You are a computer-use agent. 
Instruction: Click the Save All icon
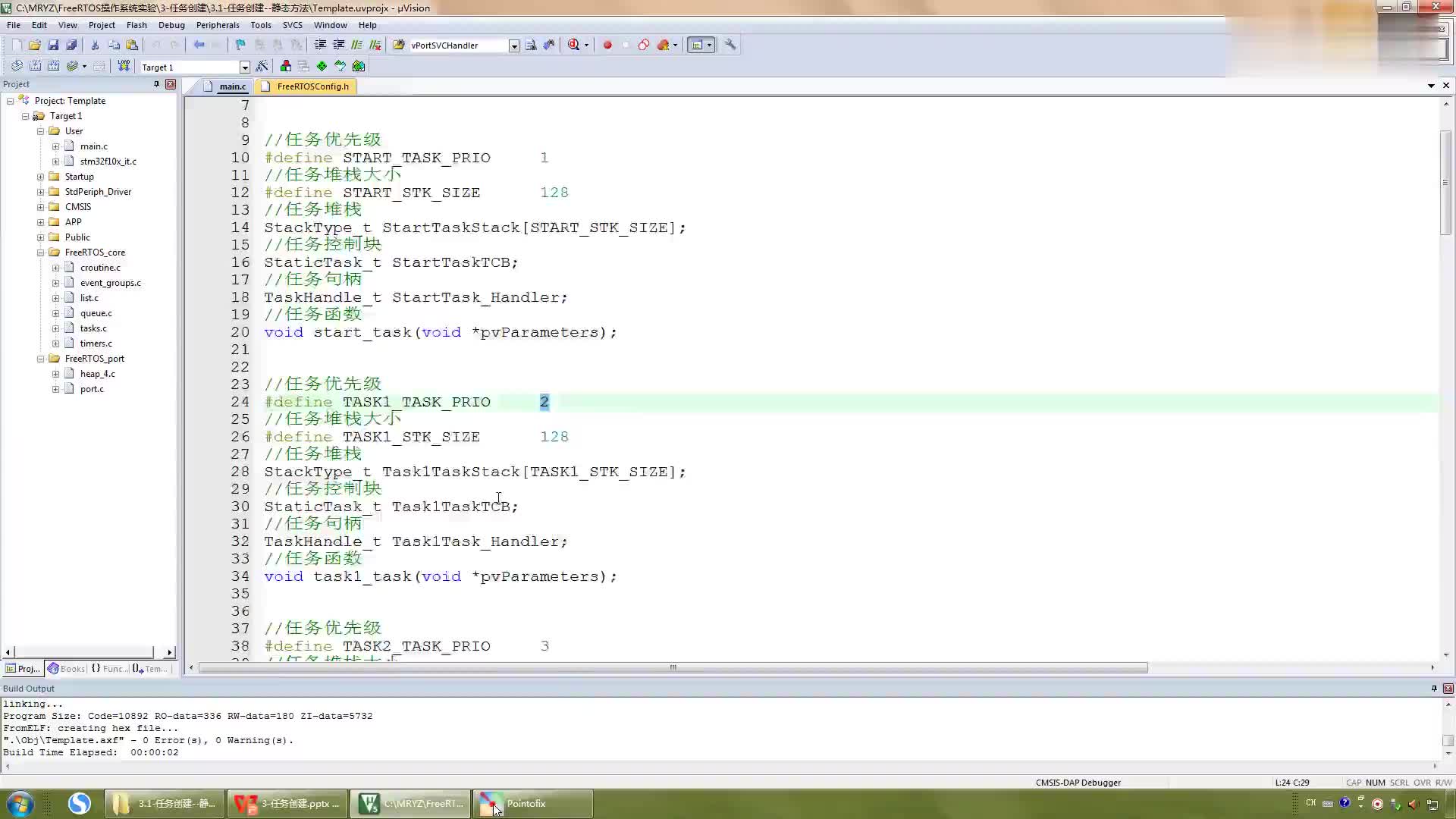coord(71,45)
